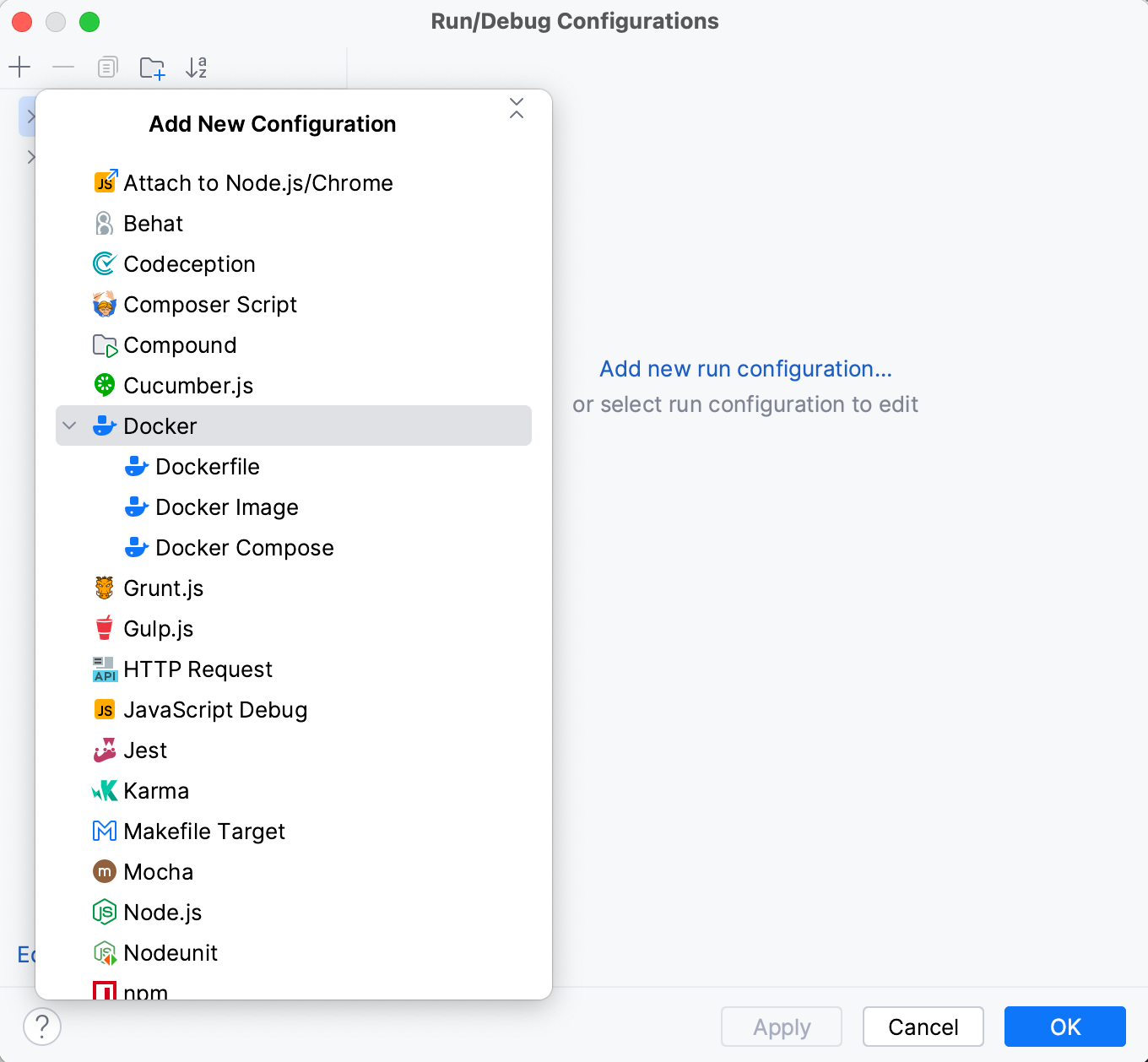Image resolution: width=1148 pixels, height=1062 pixels.
Task: Select the Jest configuration type
Action: click(x=145, y=750)
